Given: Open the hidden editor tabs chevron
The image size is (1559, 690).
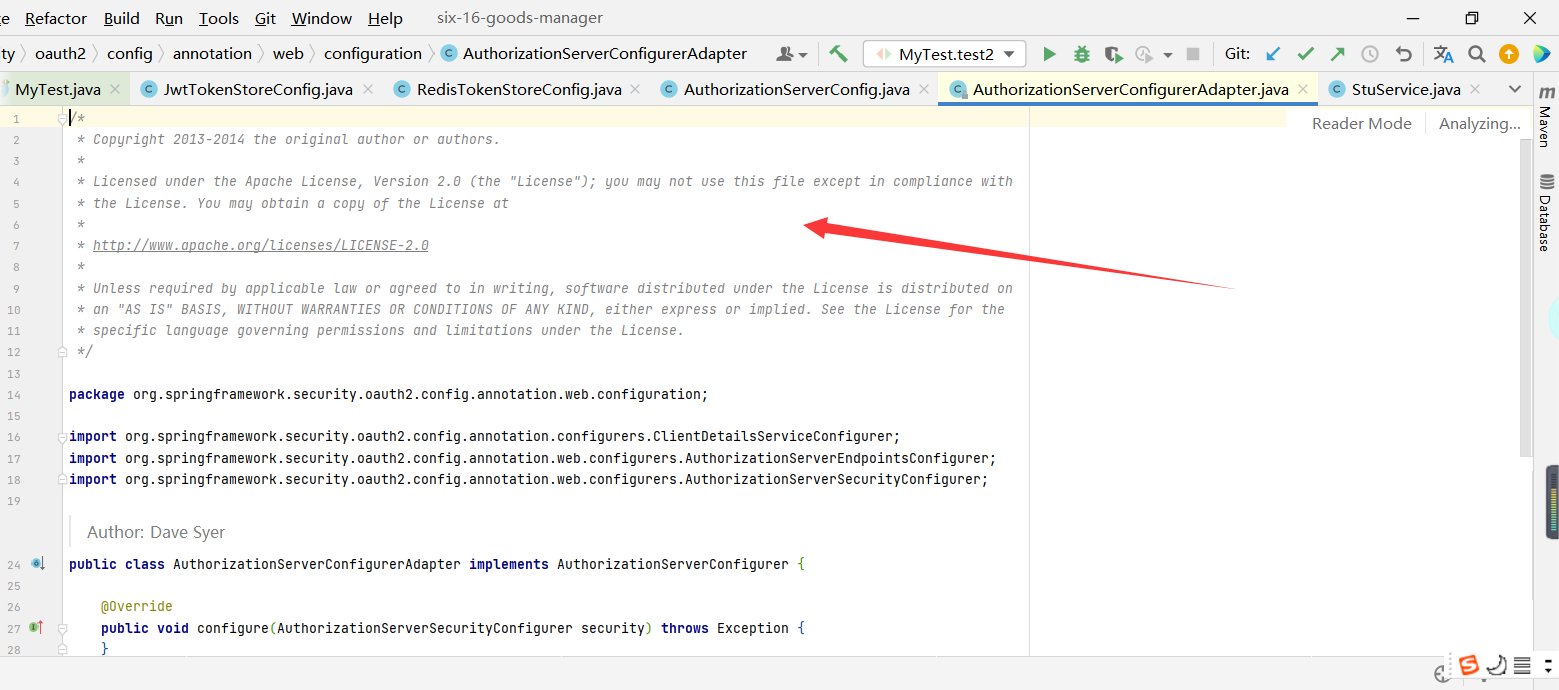Looking at the screenshot, I should (x=1515, y=88).
